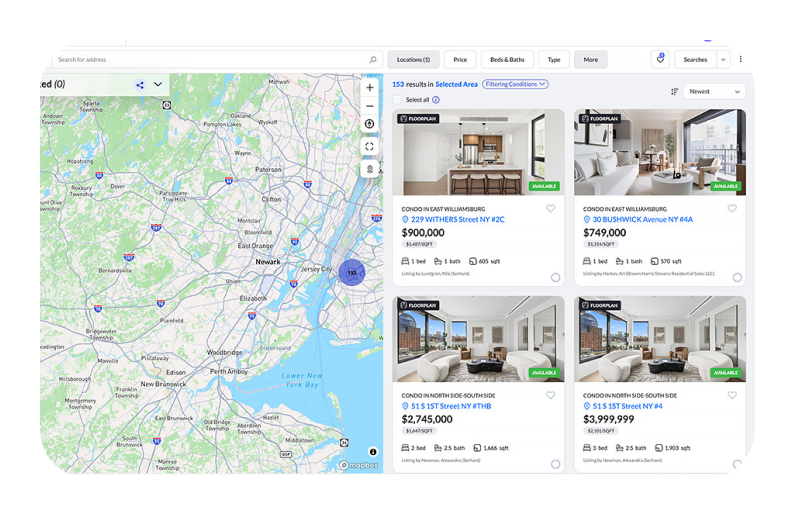Open photo of 51 S 1st Street #THB
Viewport: 795px width, 519px height.
pos(478,339)
